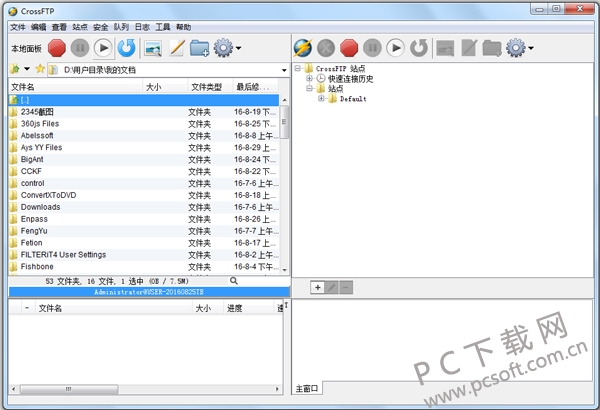Click the grey new folder icon in remote toolbar
This screenshot has width=600, height=410.
(x=492, y=48)
